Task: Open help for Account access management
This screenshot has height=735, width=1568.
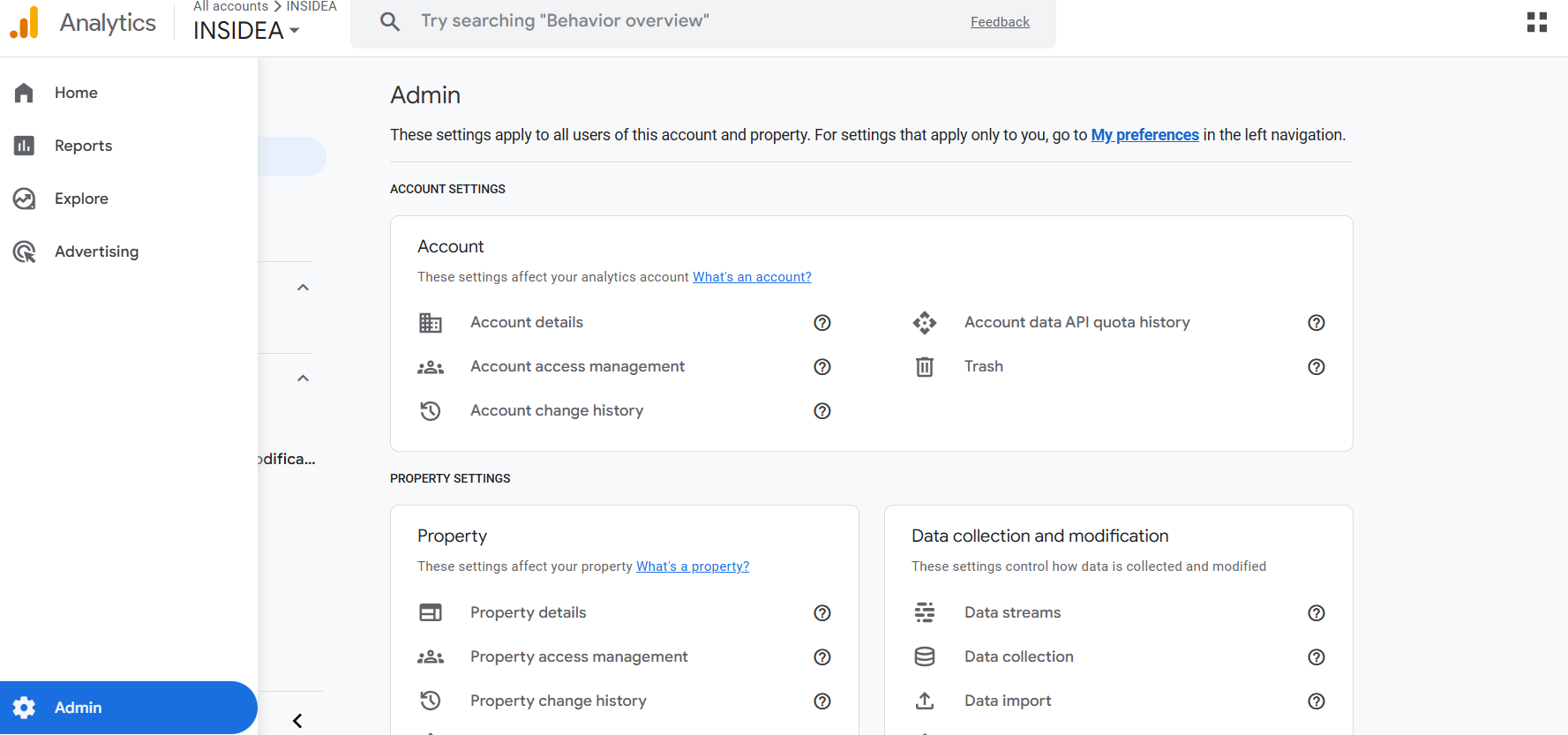Action: [822, 367]
